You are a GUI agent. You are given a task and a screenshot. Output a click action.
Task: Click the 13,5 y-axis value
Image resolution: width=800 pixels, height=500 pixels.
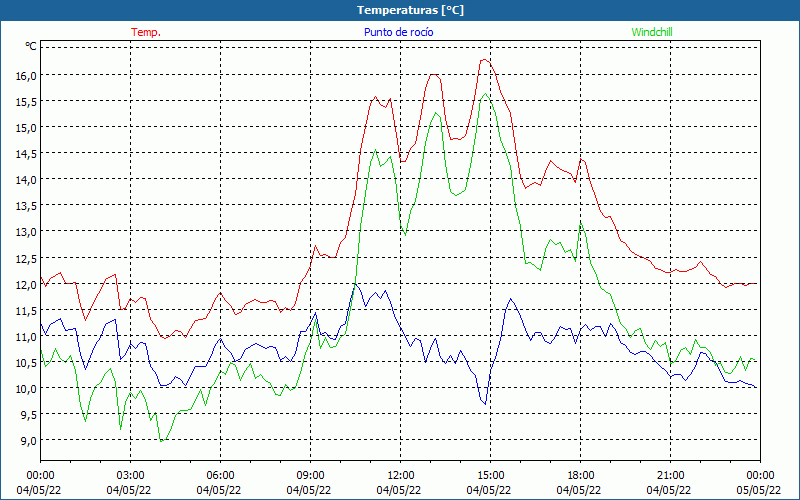click(26, 206)
